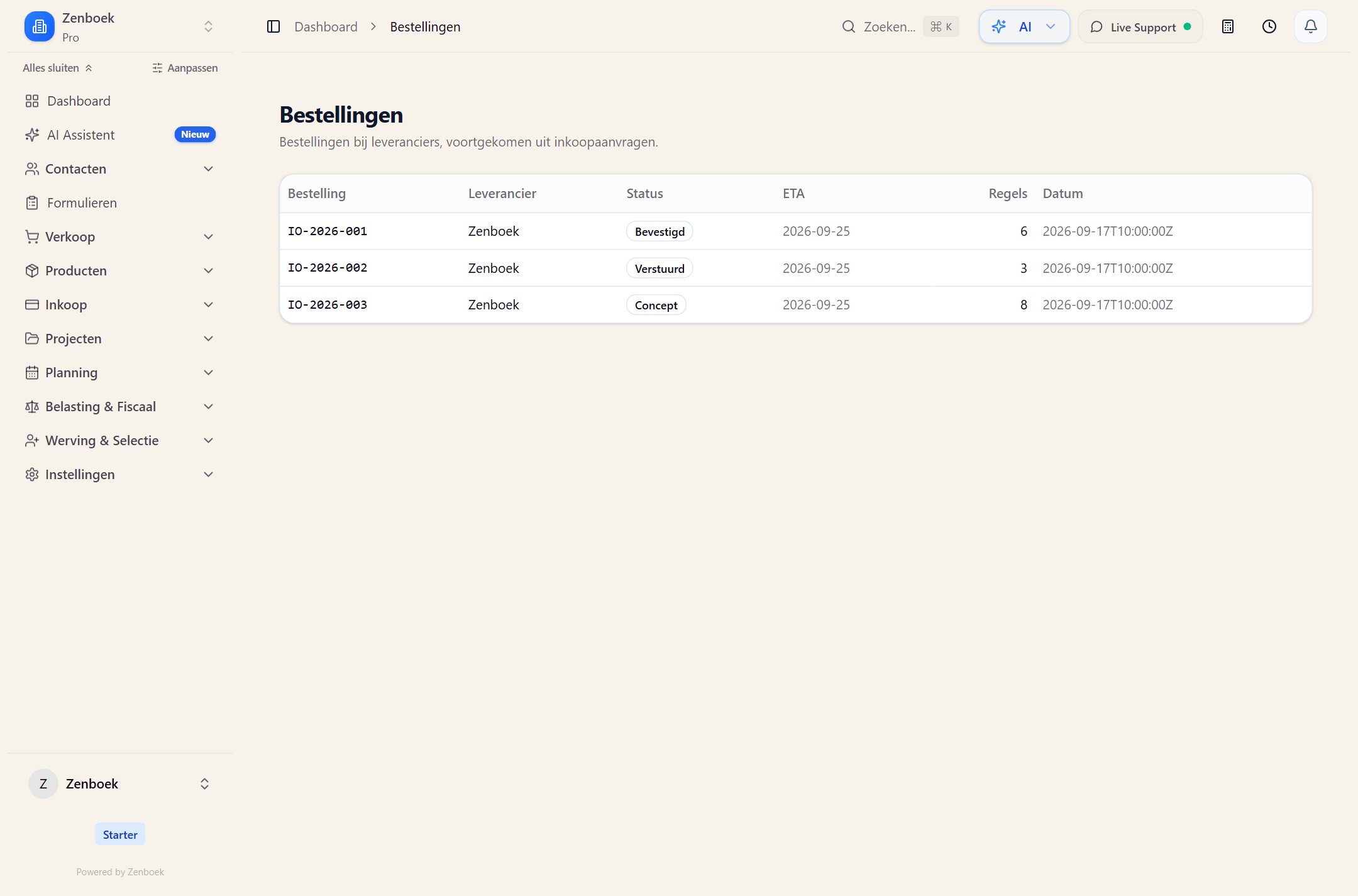Viewport: 1358px width, 896px height.
Task: Expand the Instellingen chevron
Action: (209, 474)
